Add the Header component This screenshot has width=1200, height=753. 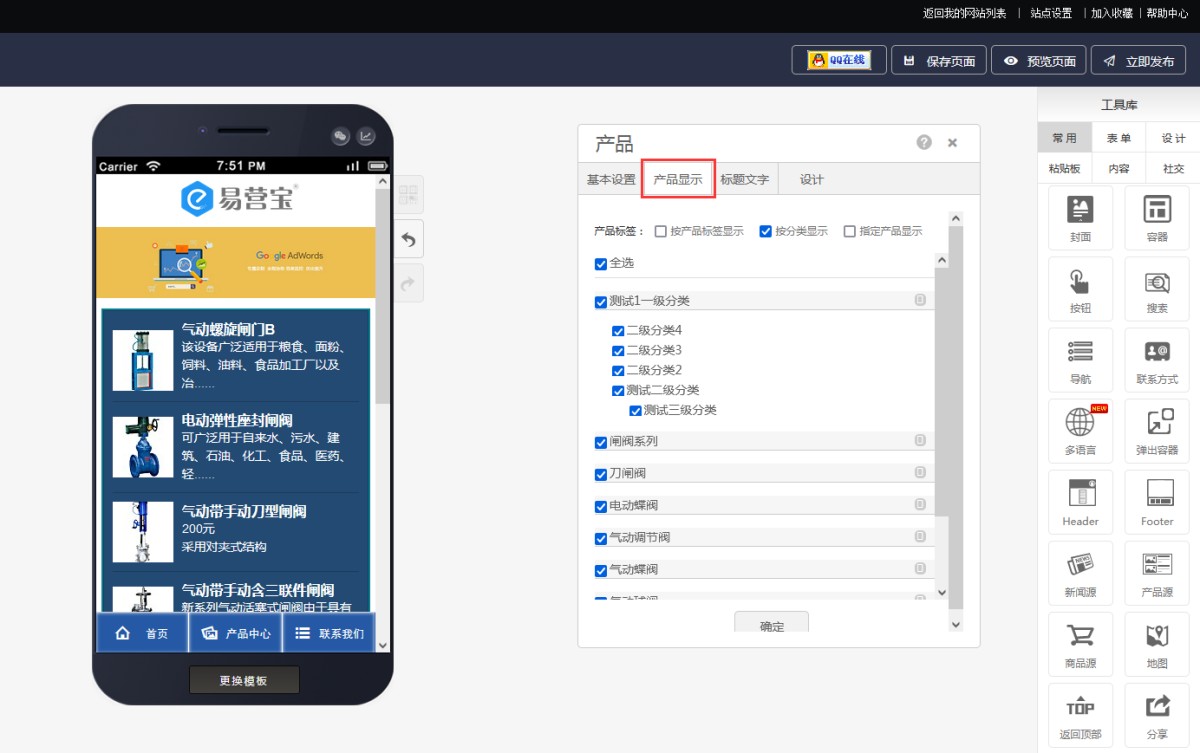1080,501
